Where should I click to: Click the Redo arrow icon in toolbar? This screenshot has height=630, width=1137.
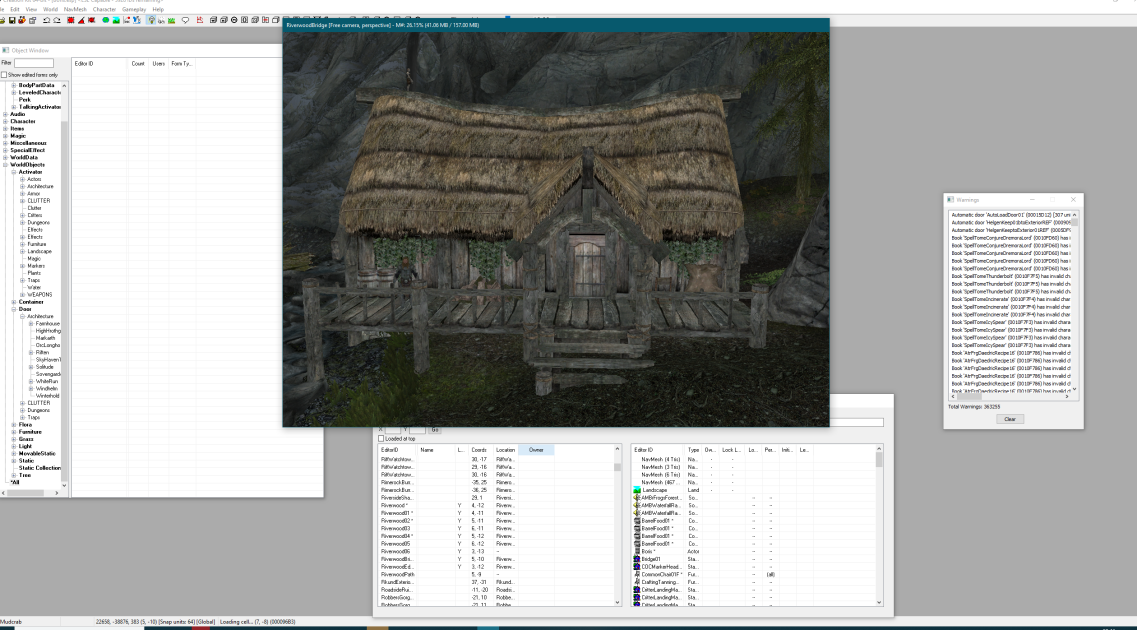click(x=57, y=20)
